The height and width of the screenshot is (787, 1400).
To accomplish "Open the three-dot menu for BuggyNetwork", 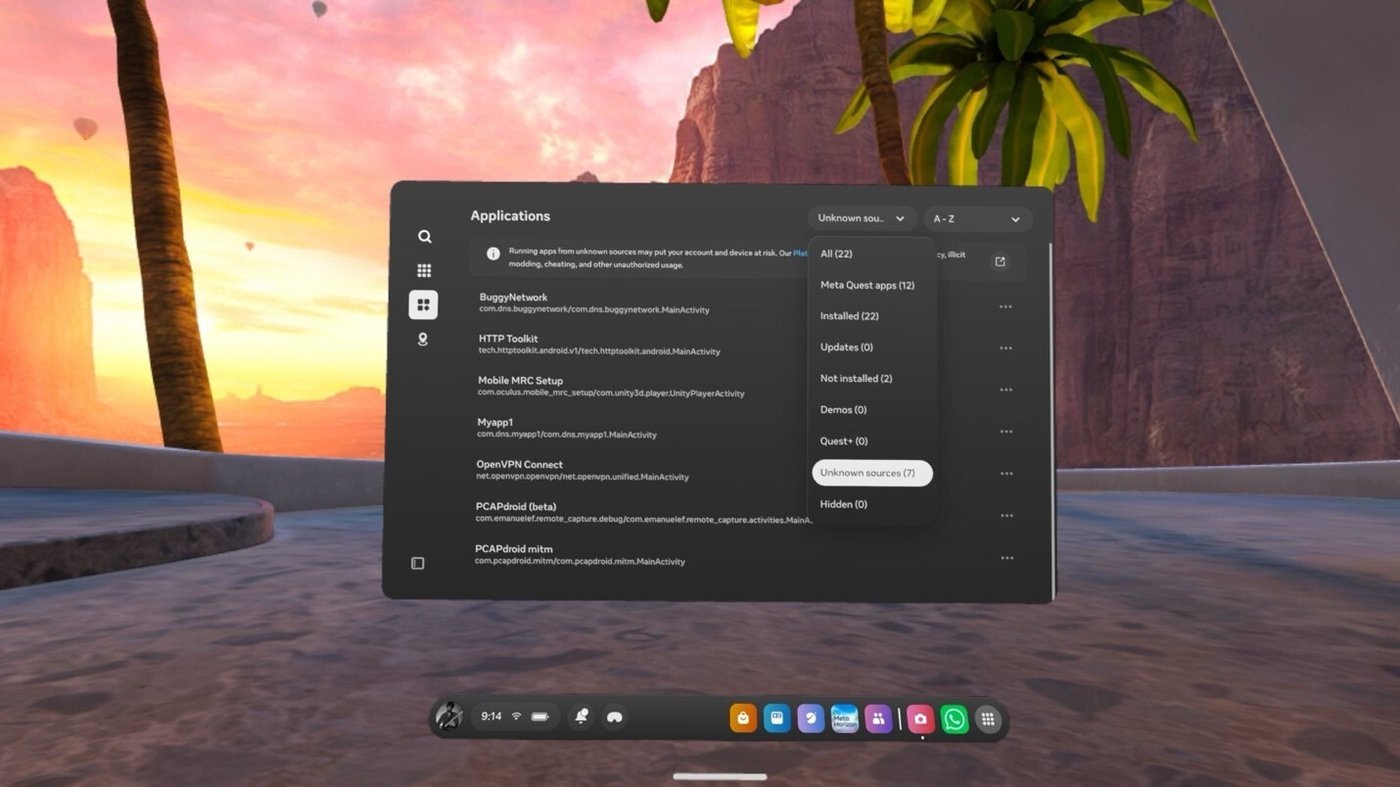I will pyautogui.click(x=1005, y=307).
